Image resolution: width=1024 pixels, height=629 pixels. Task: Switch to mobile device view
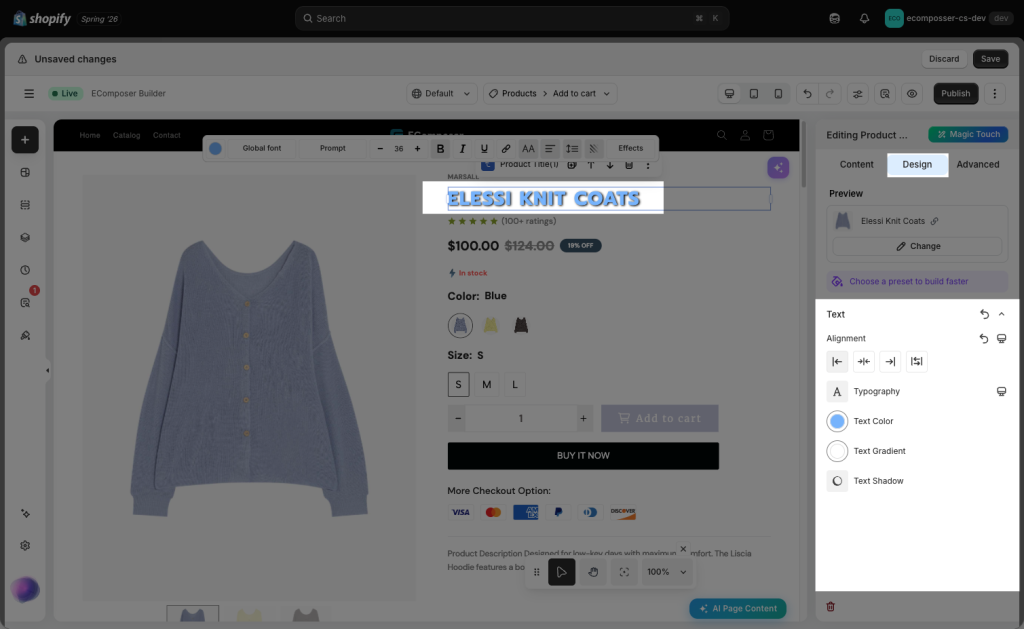778,93
